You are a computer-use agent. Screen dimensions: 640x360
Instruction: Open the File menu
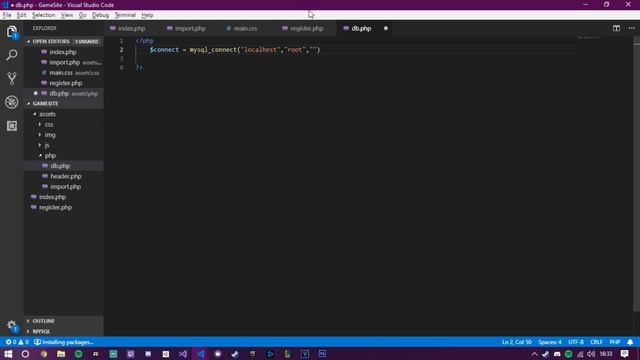tap(7, 15)
